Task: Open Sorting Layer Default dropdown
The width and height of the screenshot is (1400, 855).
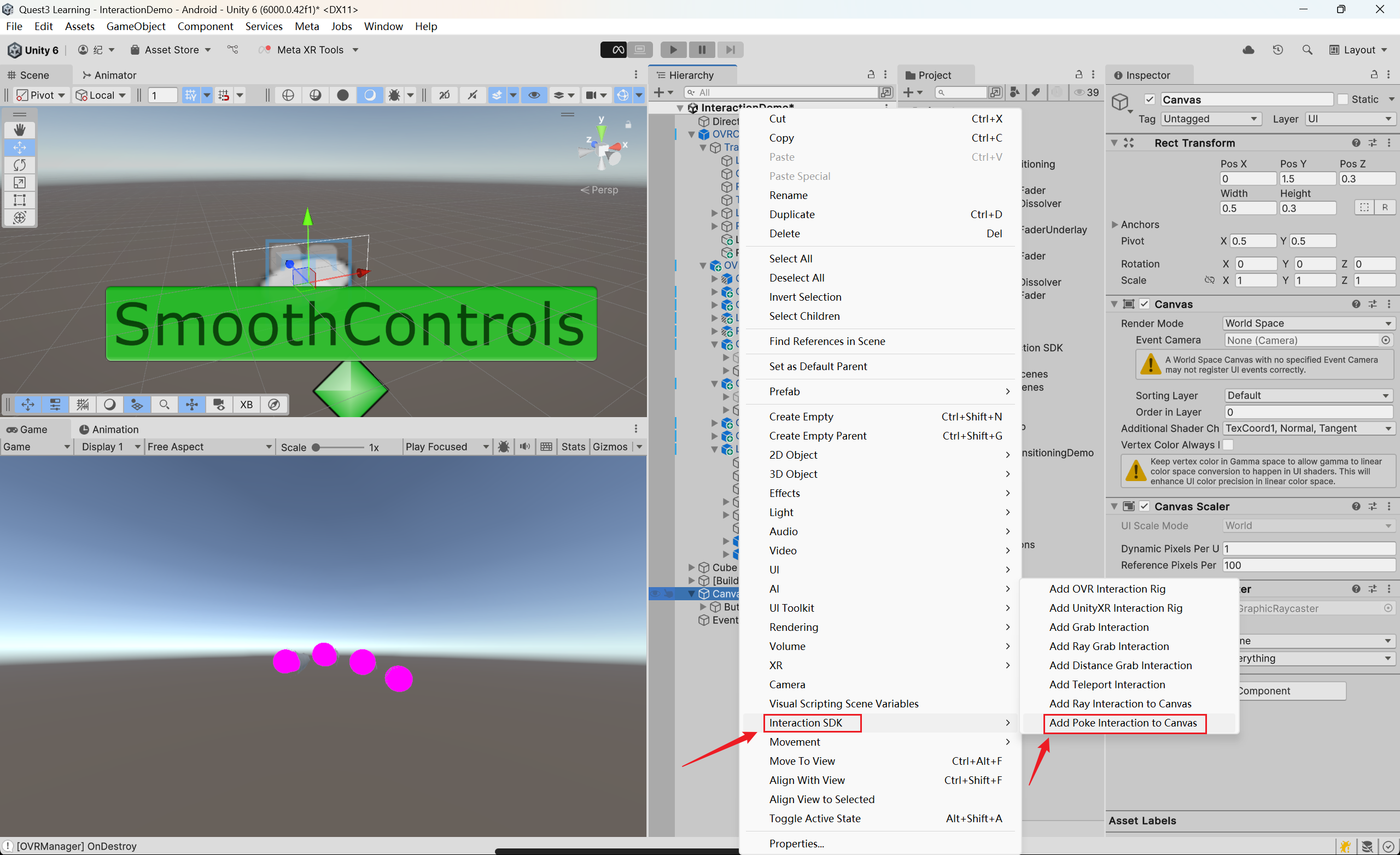Action: point(1308,395)
